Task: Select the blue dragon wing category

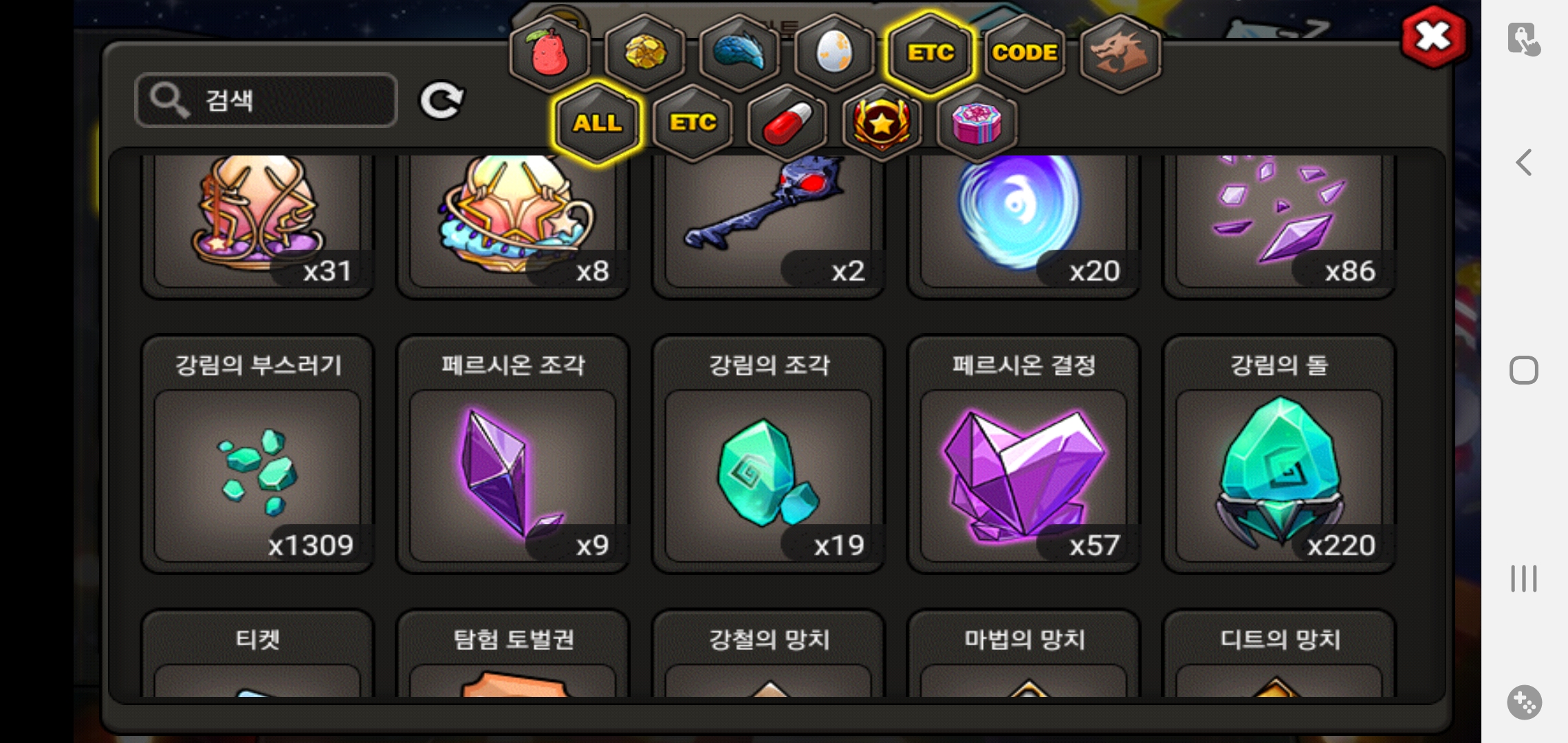Action: (x=739, y=52)
